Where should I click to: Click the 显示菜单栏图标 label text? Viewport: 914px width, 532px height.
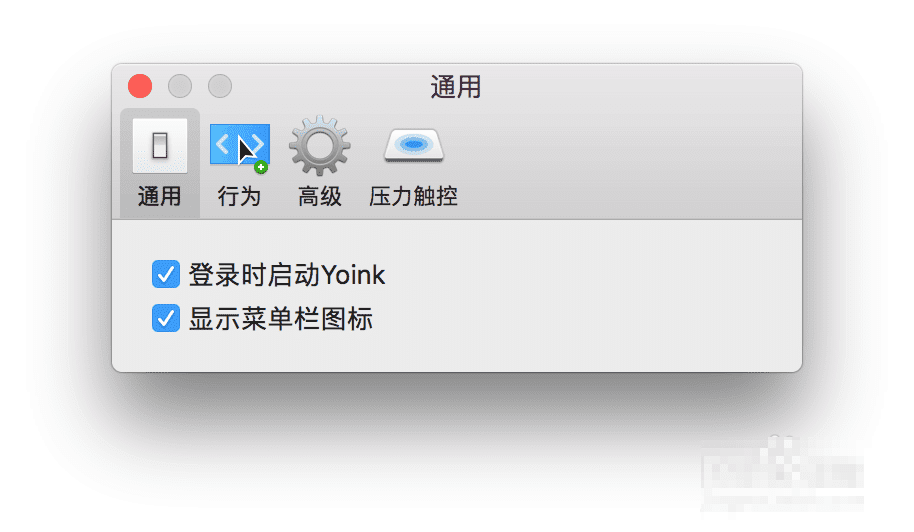coord(280,319)
